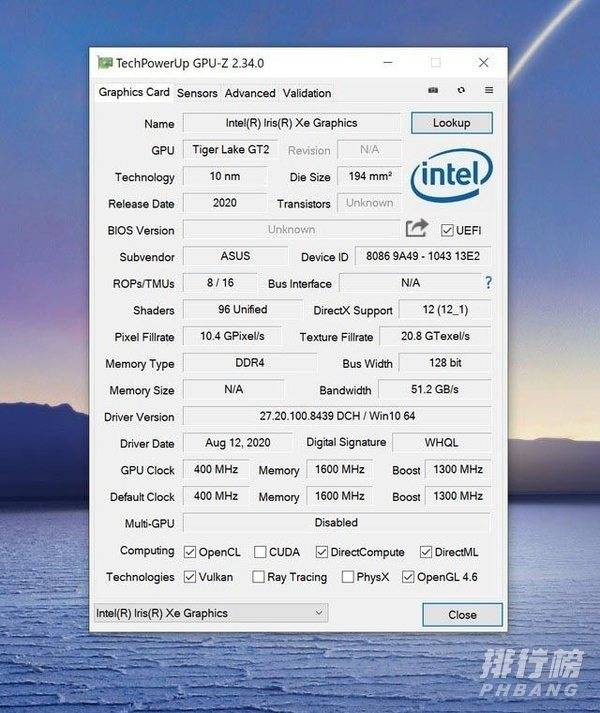The image size is (600, 713).
Task: Click the refresh icon in GPU-Z
Action: [x=461, y=90]
